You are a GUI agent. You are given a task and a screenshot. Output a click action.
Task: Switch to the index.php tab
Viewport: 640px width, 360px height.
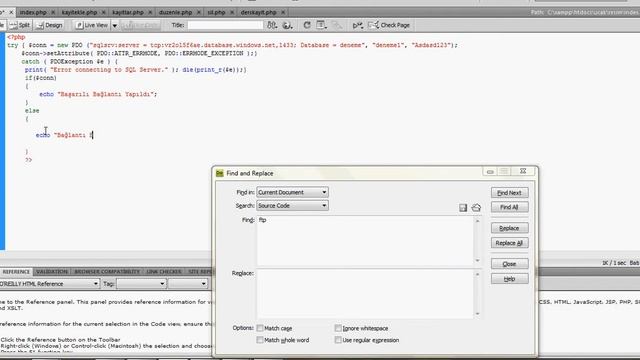pos(33,12)
